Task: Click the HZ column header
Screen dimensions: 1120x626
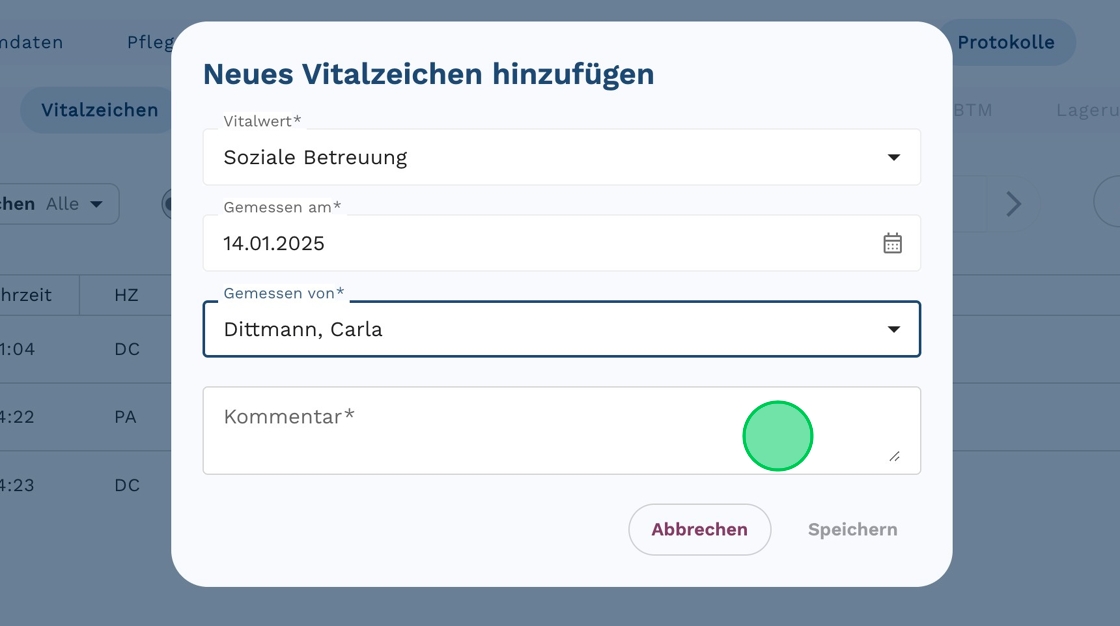Action: tap(126, 295)
